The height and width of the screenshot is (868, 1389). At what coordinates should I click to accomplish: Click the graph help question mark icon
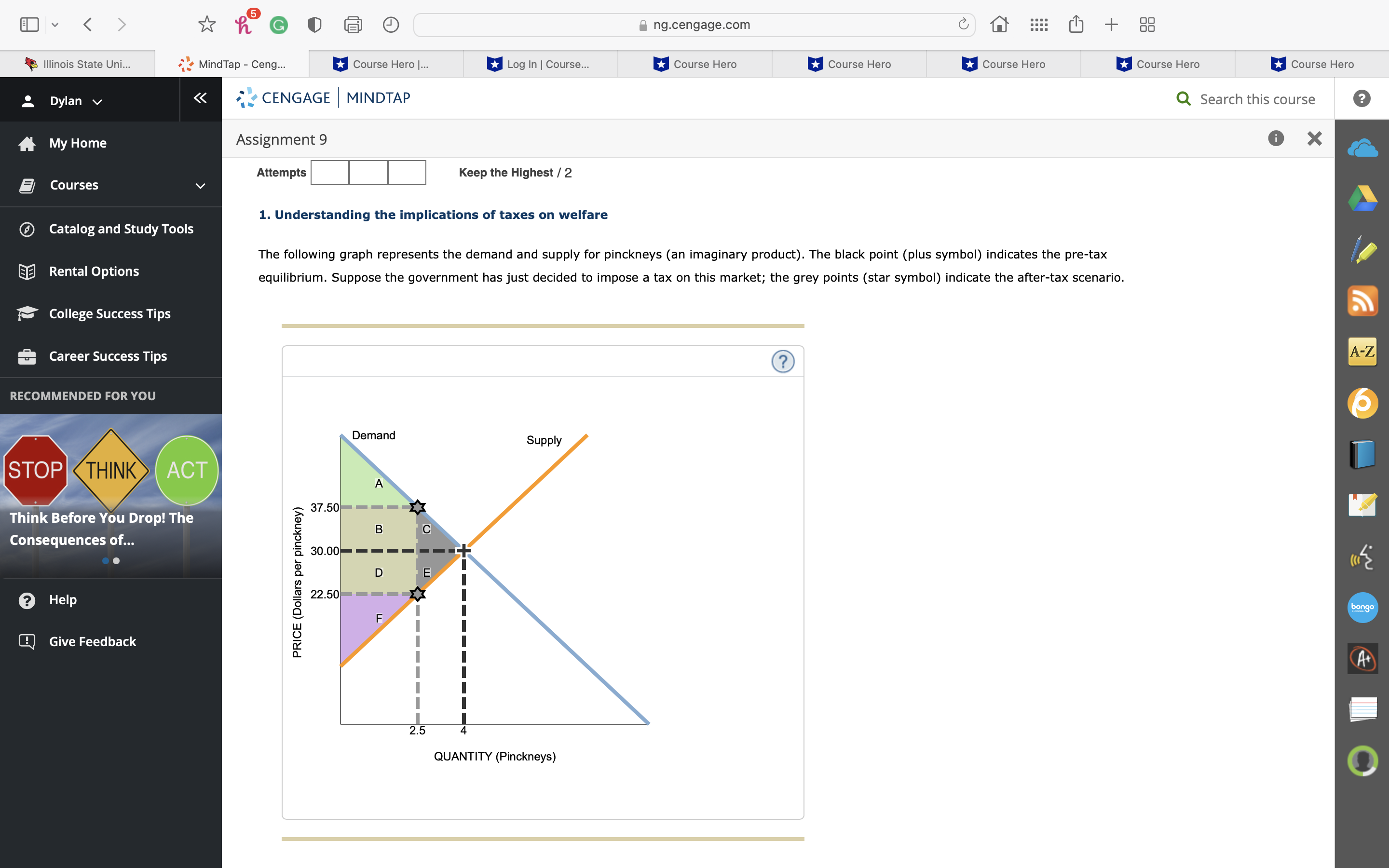pos(782,362)
